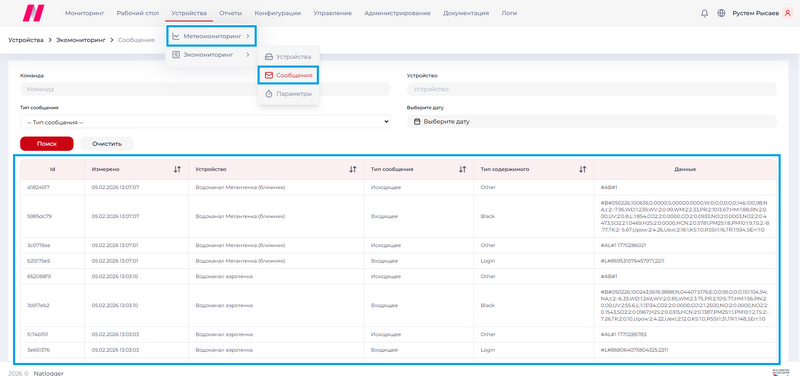Click the icon beside Экомониторинг menu entry
The height and width of the screenshot is (376, 800).
coord(176,55)
